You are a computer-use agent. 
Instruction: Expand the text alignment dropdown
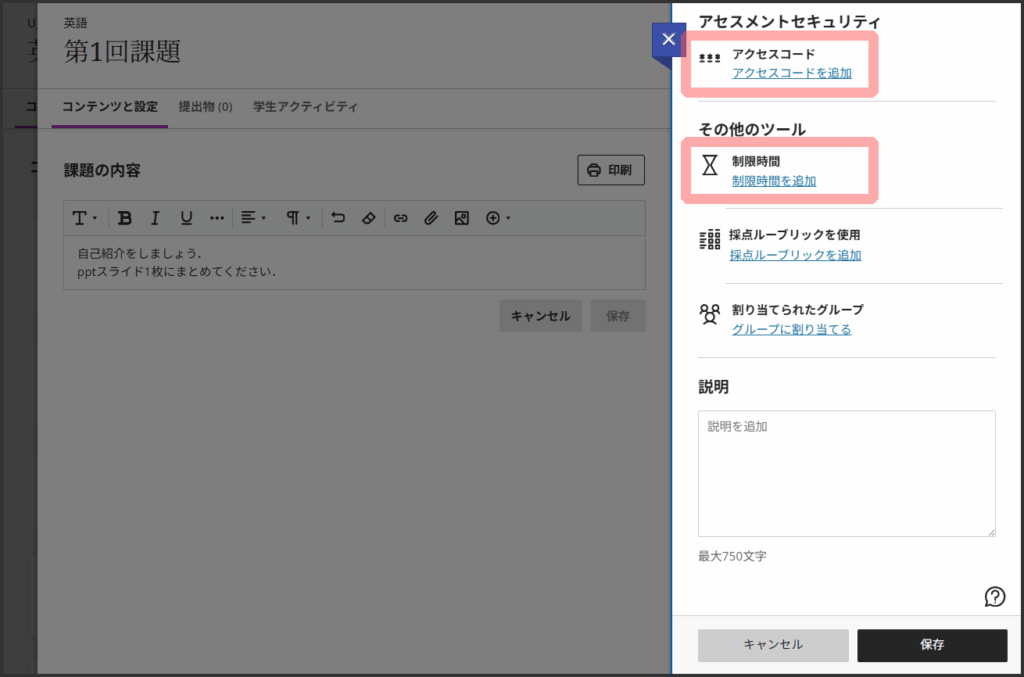click(252, 218)
